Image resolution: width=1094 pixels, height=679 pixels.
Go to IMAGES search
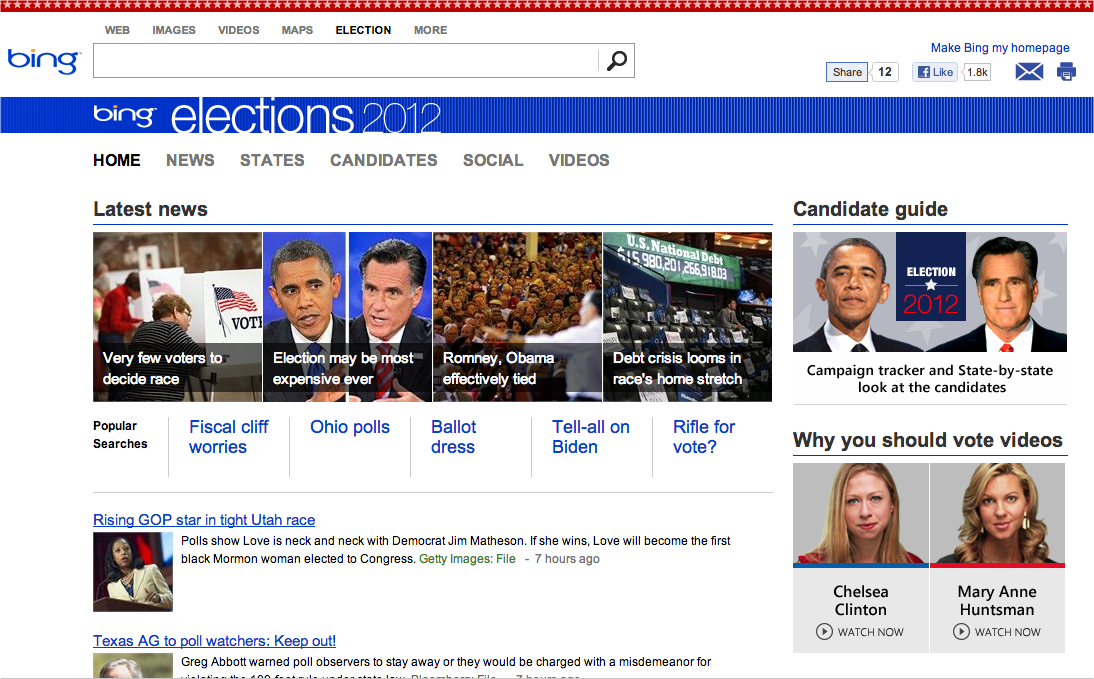[174, 30]
